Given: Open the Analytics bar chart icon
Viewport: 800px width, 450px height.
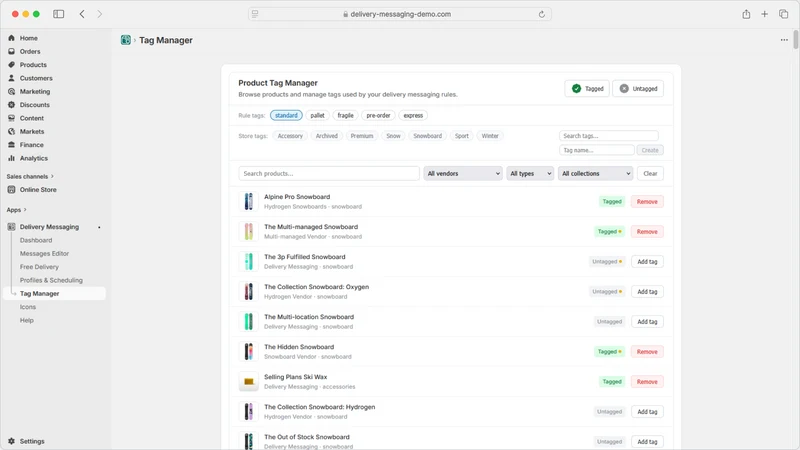Looking at the screenshot, I should (11, 158).
